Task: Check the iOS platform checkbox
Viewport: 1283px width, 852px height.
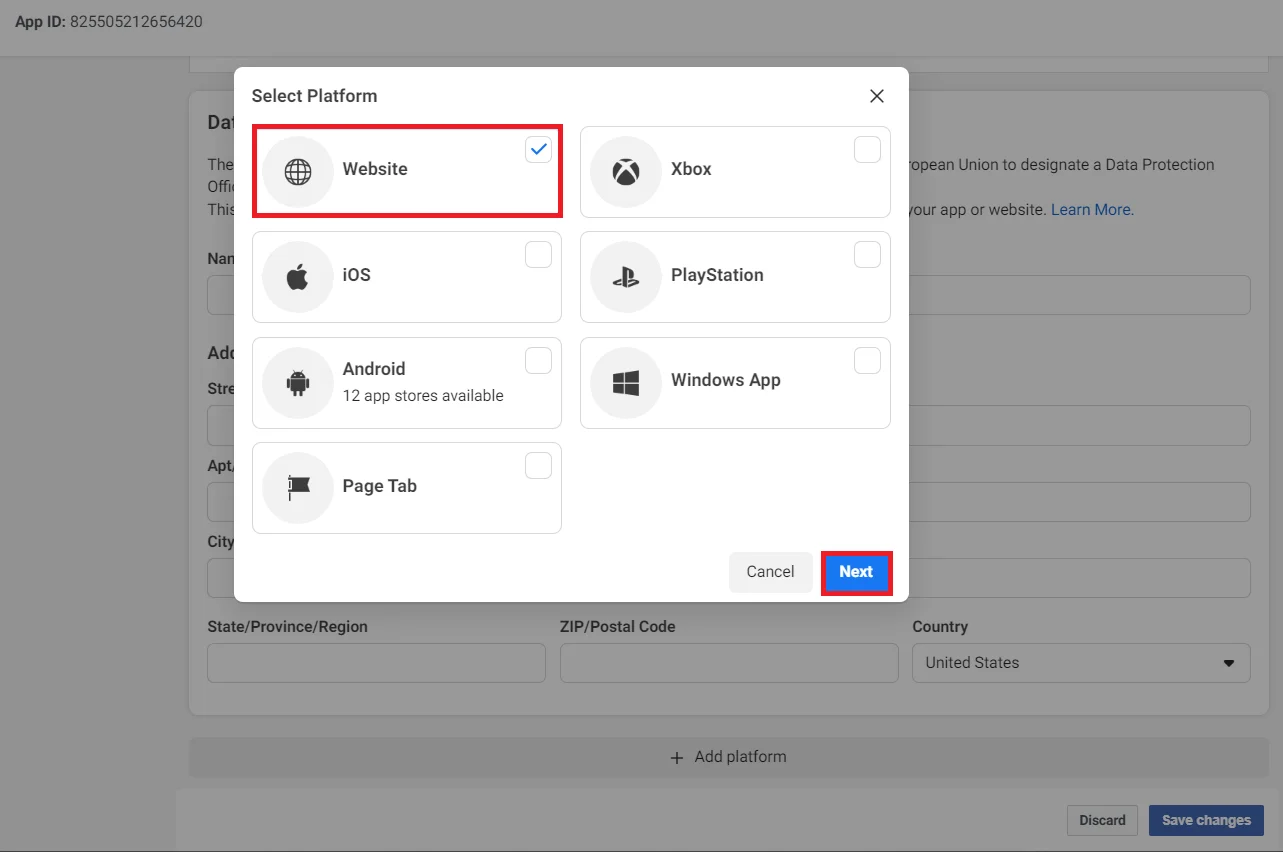Action: [x=538, y=255]
